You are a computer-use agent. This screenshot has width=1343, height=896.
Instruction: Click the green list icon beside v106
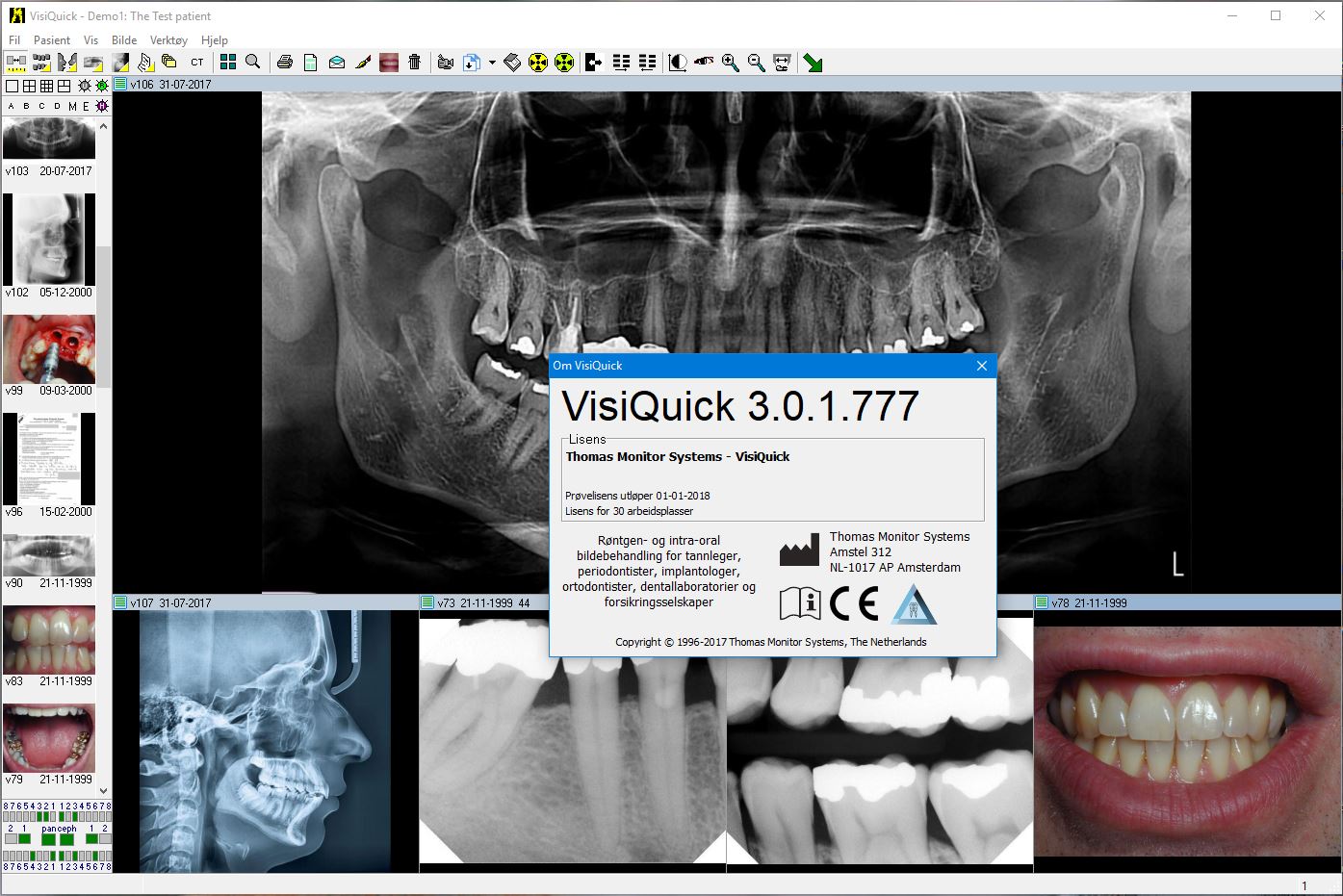[x=120, y=84]
